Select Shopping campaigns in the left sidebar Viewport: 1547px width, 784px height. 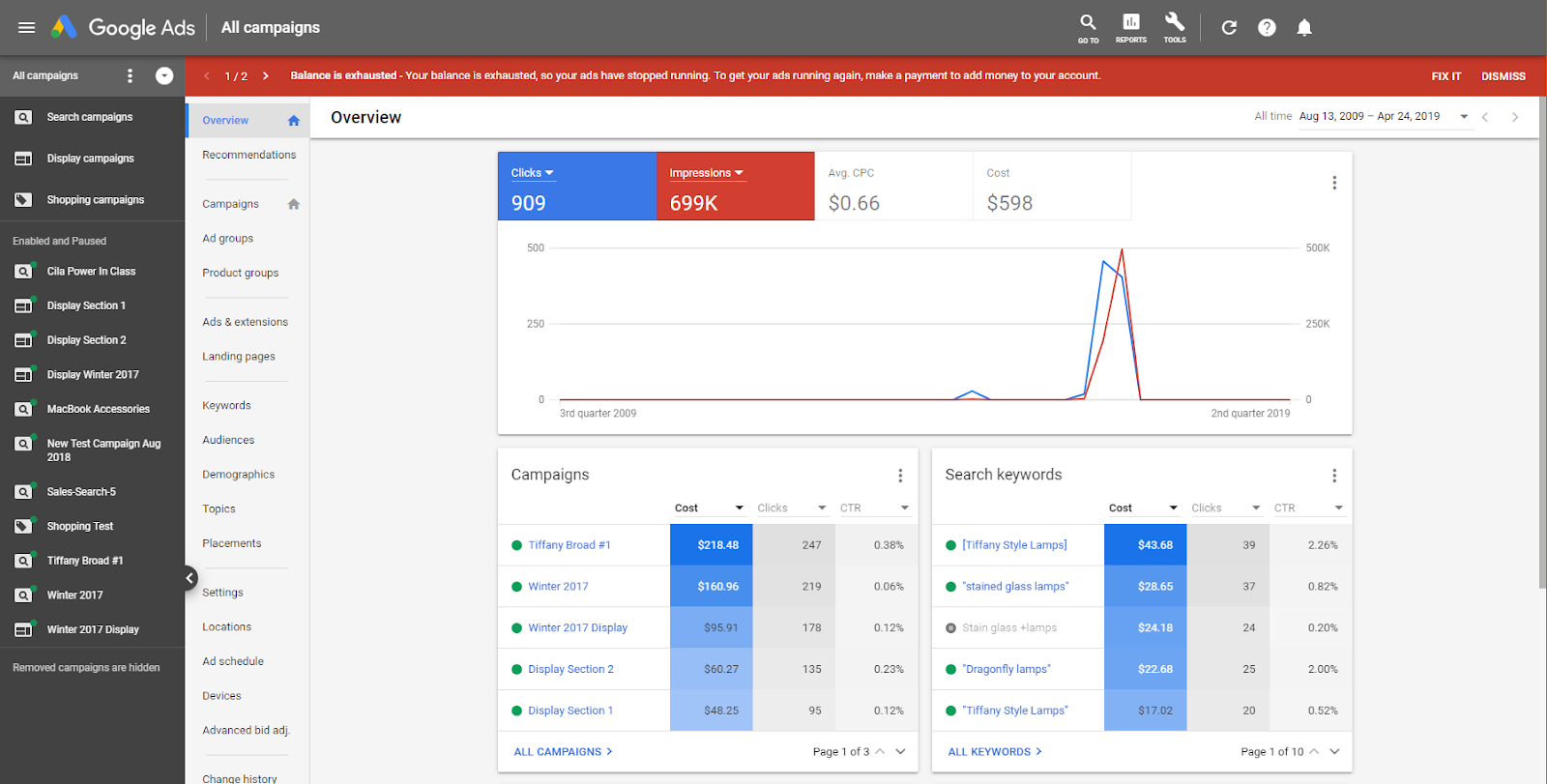coord(95,200)
